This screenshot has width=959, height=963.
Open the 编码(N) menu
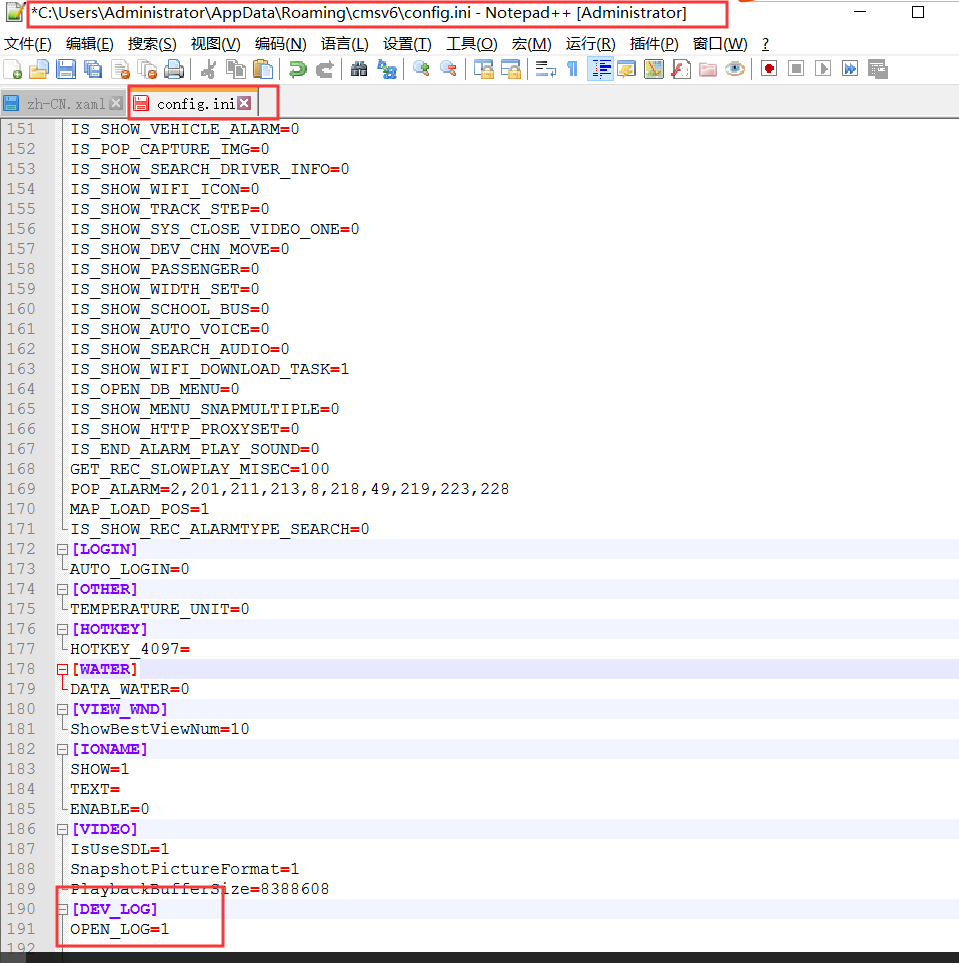[x=281, y=44]
